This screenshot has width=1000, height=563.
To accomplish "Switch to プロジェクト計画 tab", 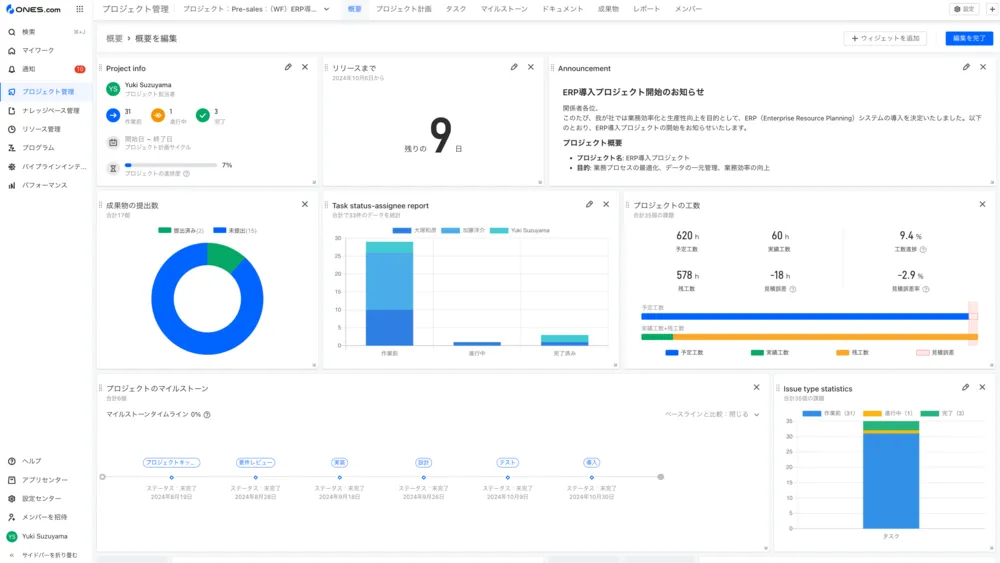I will tap(404, 9).
